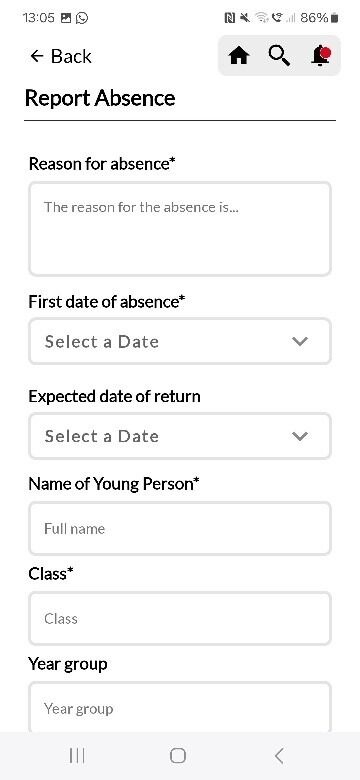The height and width of the screenshot is (780, 360).
Task: Tap the search magnifier icon
Action: tap(279, 56)
